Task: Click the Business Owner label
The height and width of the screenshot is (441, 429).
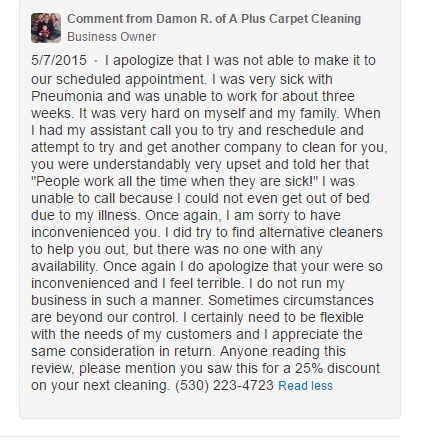Action: (112, 37)
